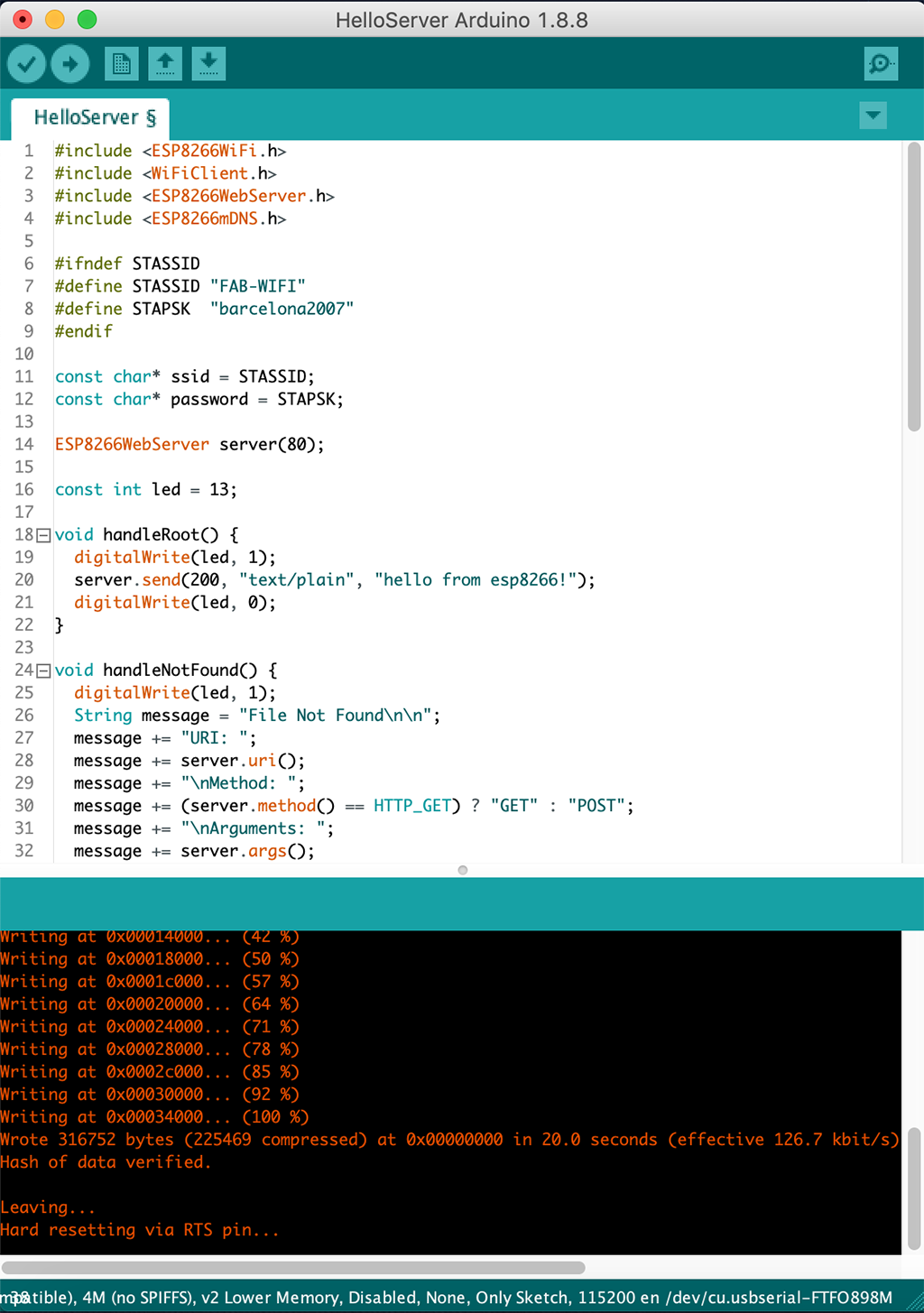Click "const char* ssid" on line 11

(x=133, y=376)
